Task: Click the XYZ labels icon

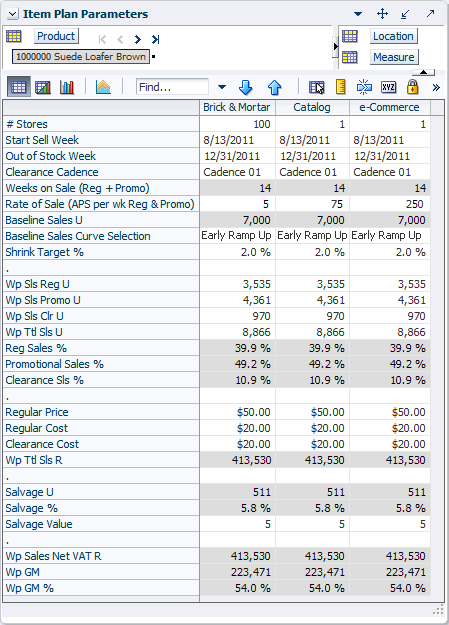Action: [388, 87]
